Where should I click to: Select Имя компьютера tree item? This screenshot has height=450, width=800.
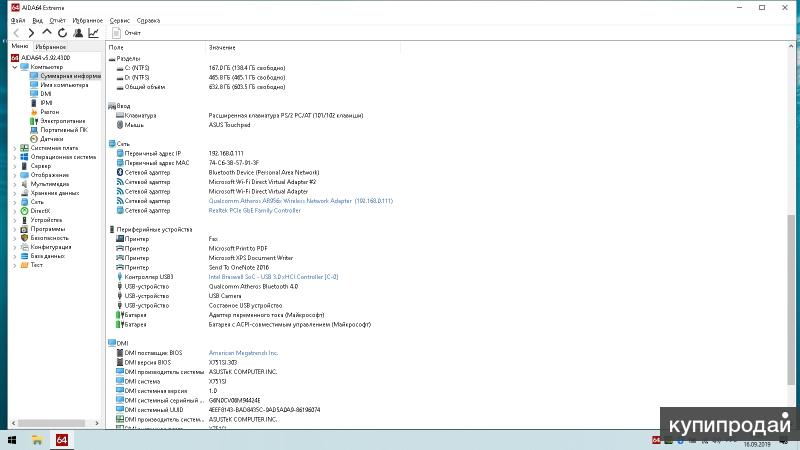pos(59,85)
